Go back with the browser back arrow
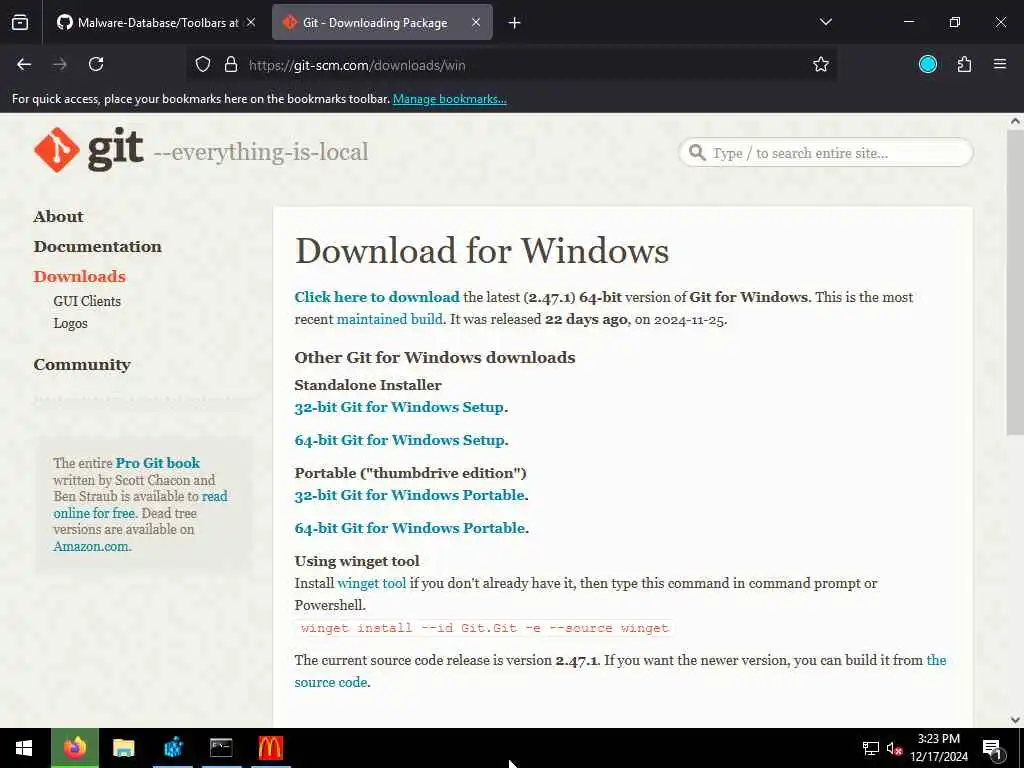The width and height of the screenshot is (1024, 768). [24, 64]
